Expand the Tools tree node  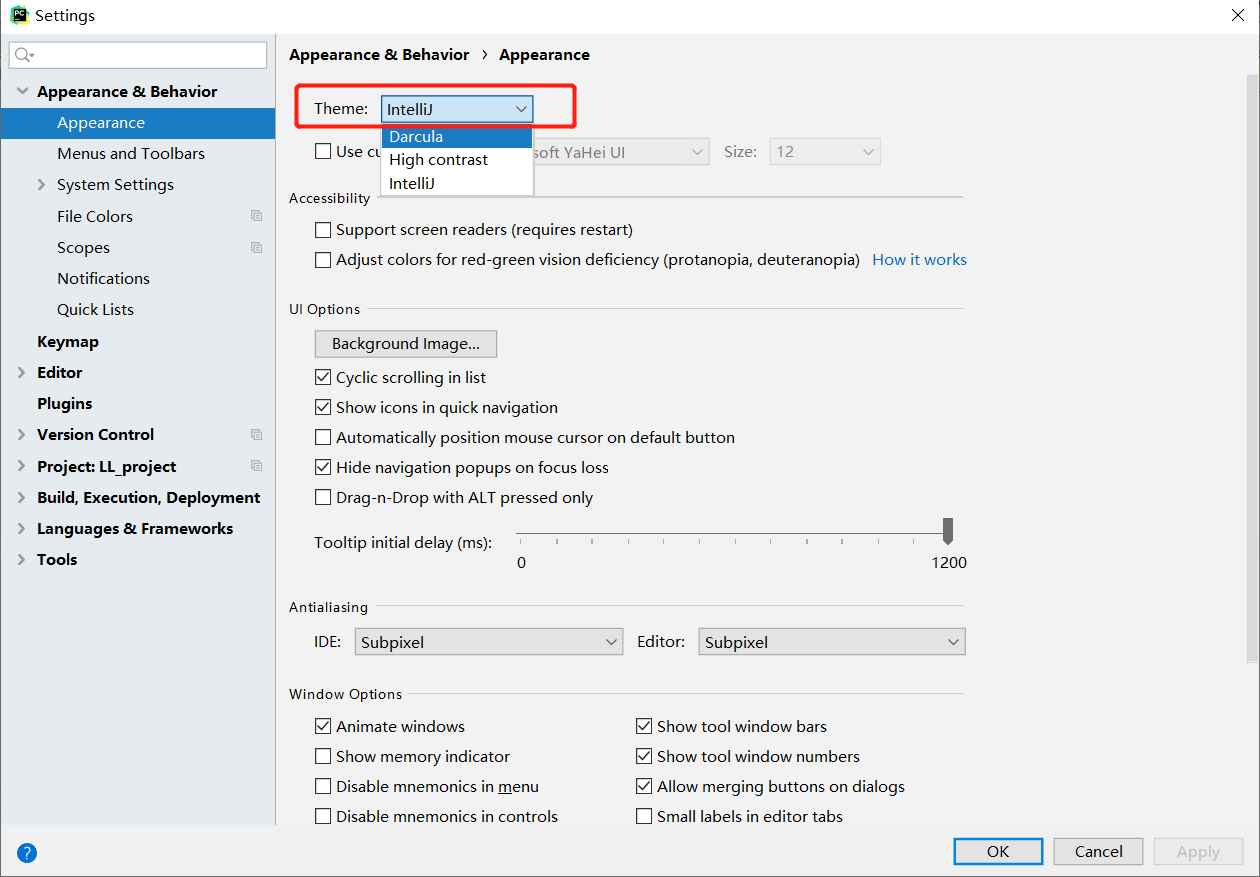(22, 560)
